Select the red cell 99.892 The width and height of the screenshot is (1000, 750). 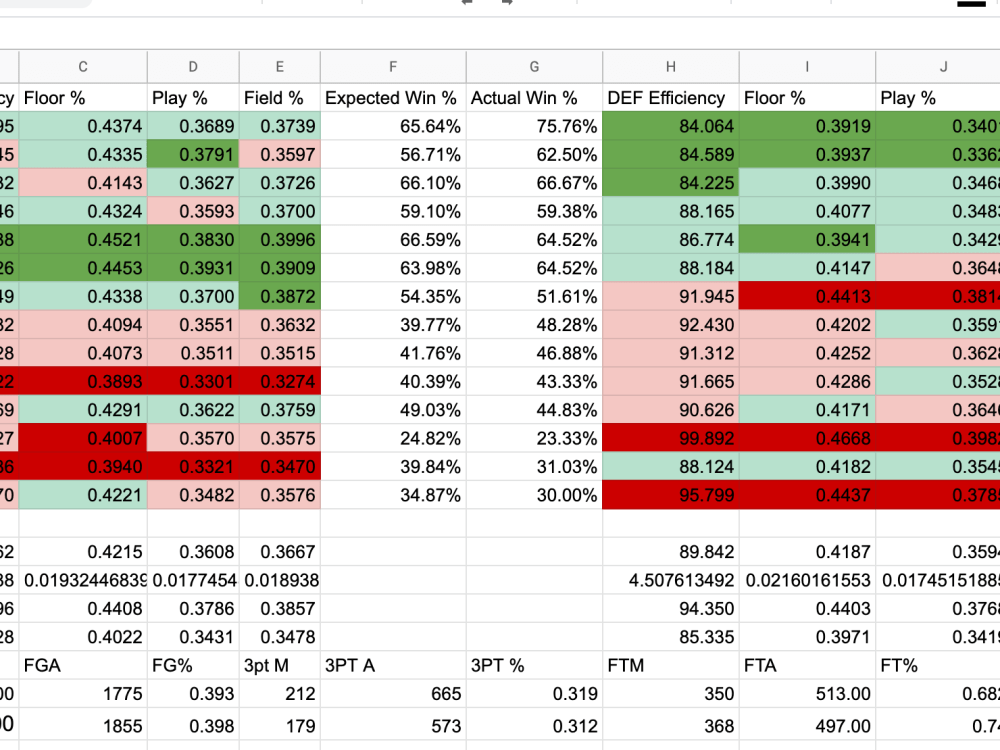pyautogui.click(x=671, y=438)
